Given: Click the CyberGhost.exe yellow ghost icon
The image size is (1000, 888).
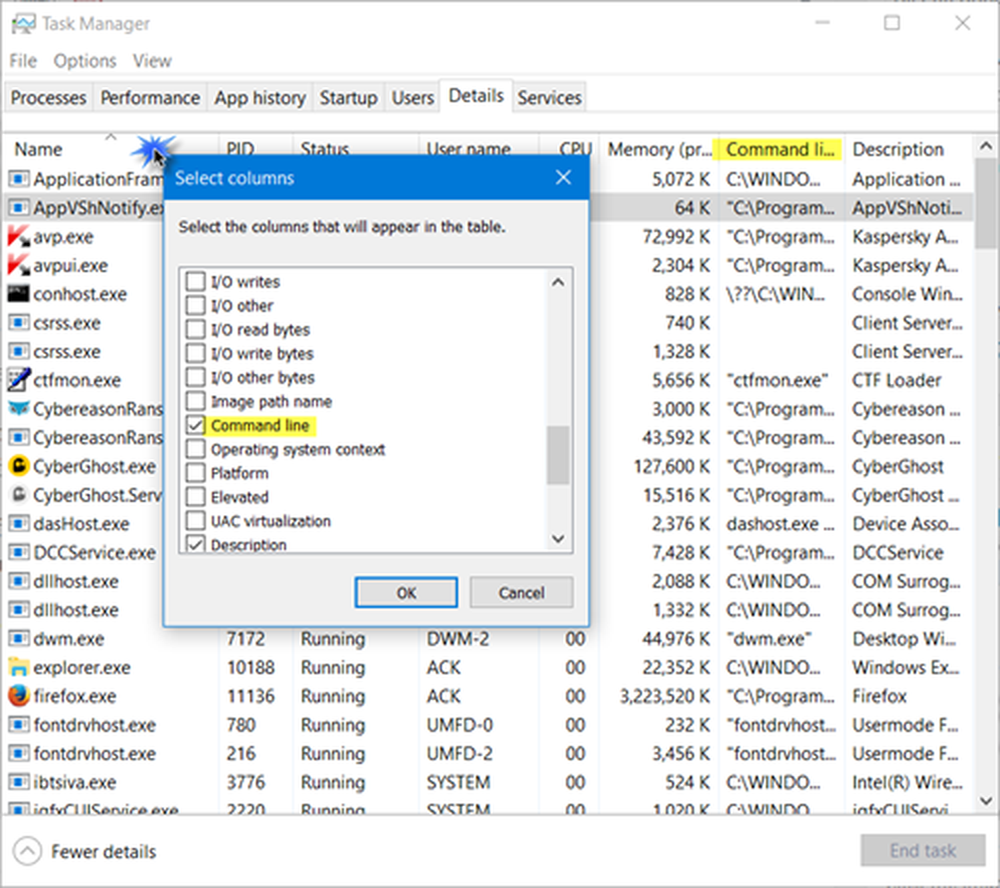Looking at the screenshot, I should pyautogui.click(x=18, y=466).
